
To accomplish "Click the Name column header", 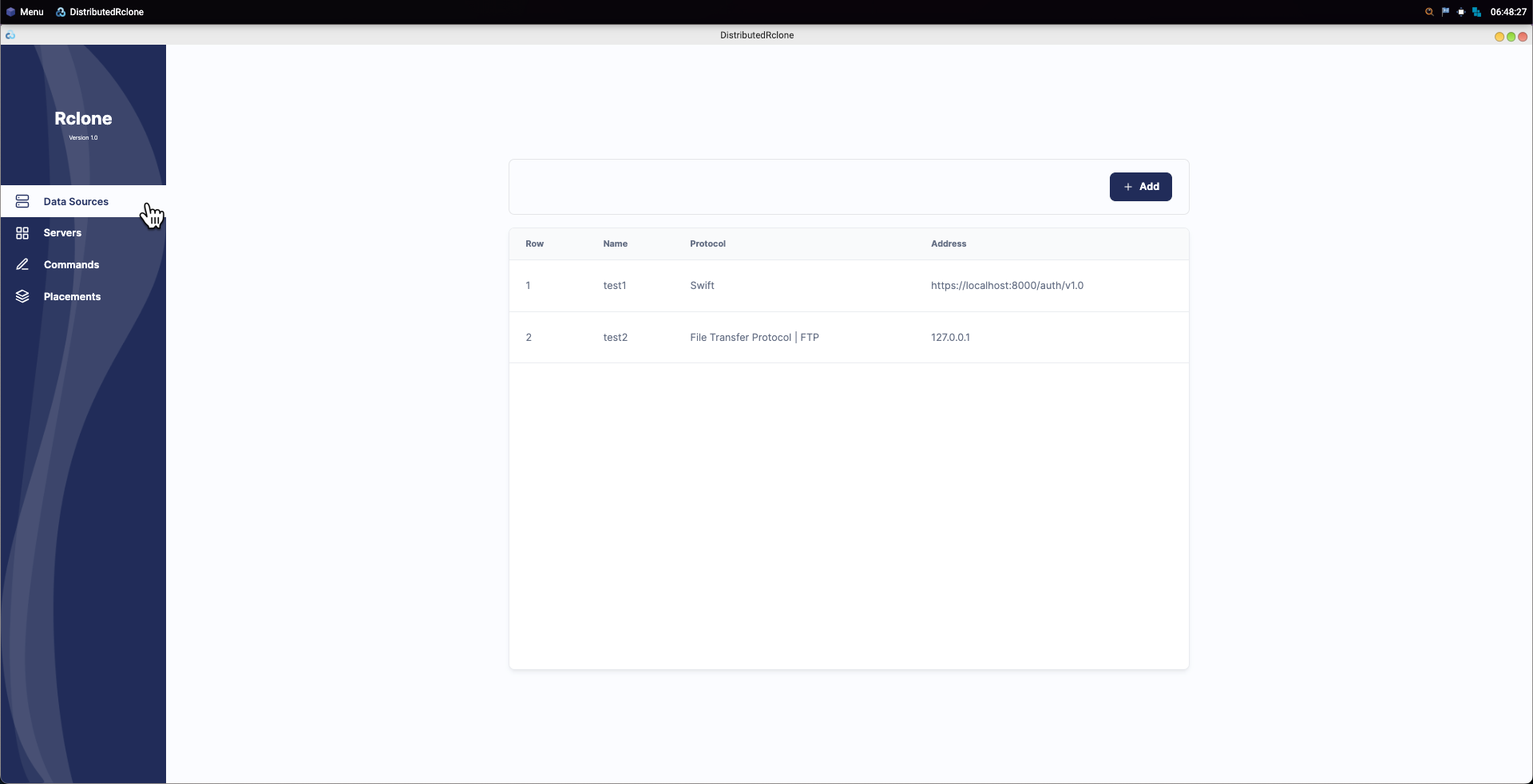I will (x=615, y=244).
